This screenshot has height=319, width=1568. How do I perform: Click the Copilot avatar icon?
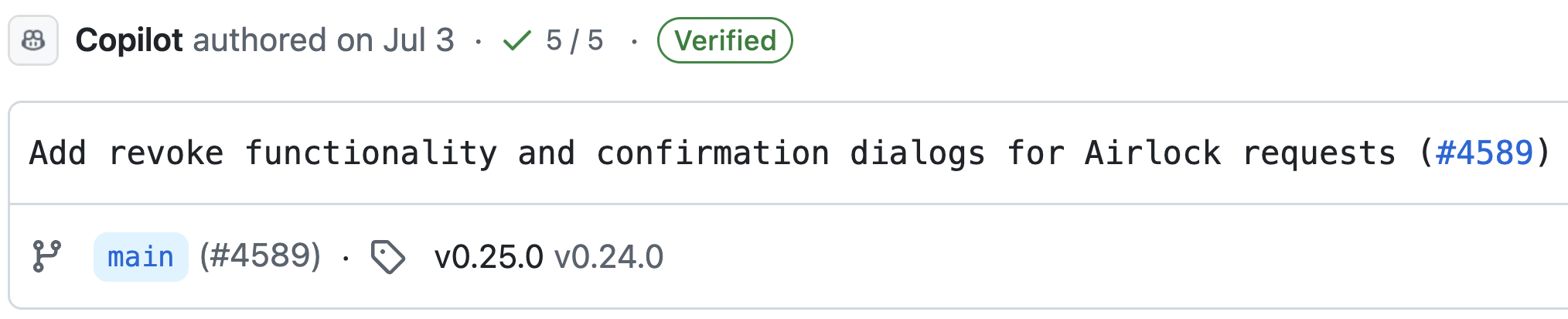pyautogui.click(x=33, y=40)
